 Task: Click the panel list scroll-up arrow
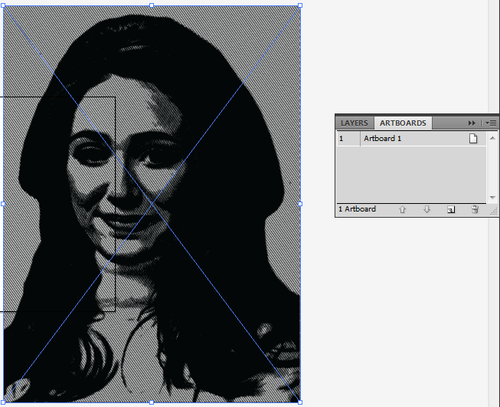(x=493, y=138)
